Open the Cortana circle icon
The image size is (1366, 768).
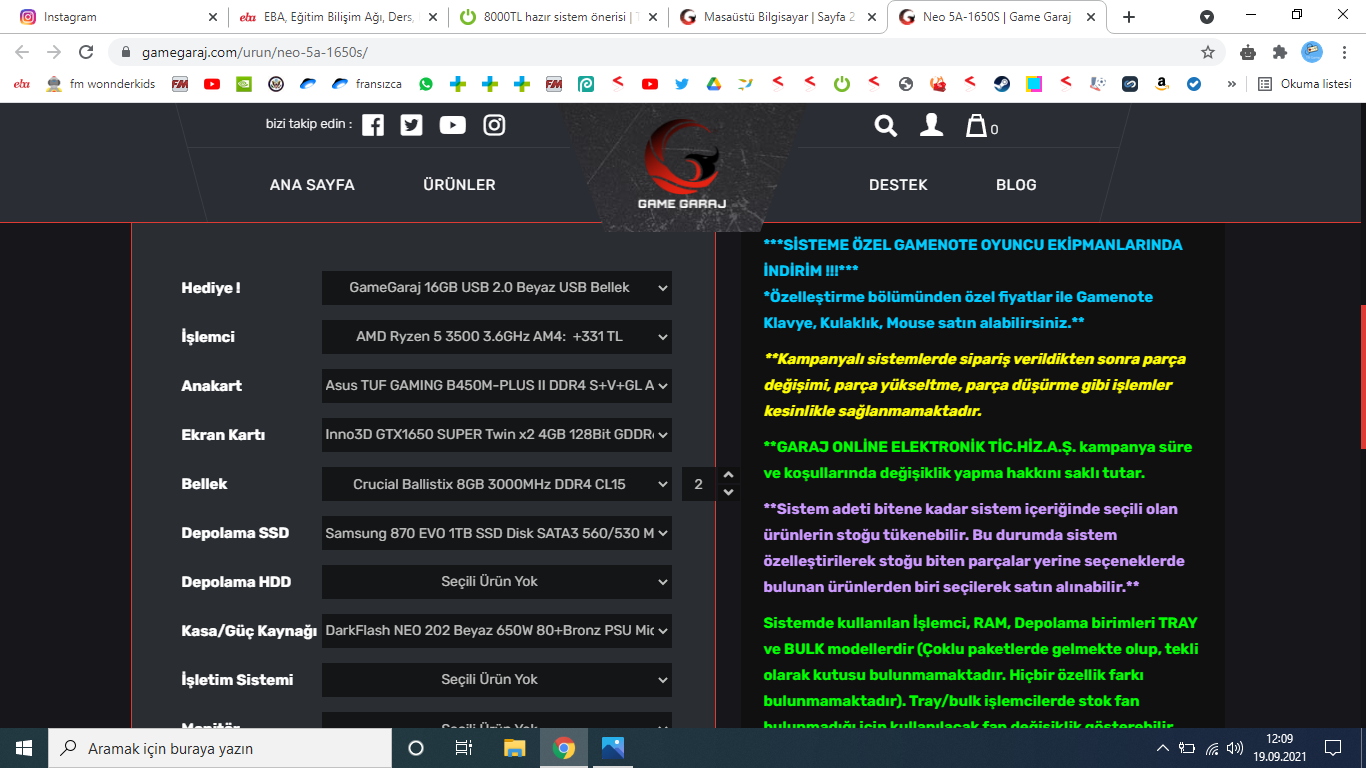[x=416, y=748]
